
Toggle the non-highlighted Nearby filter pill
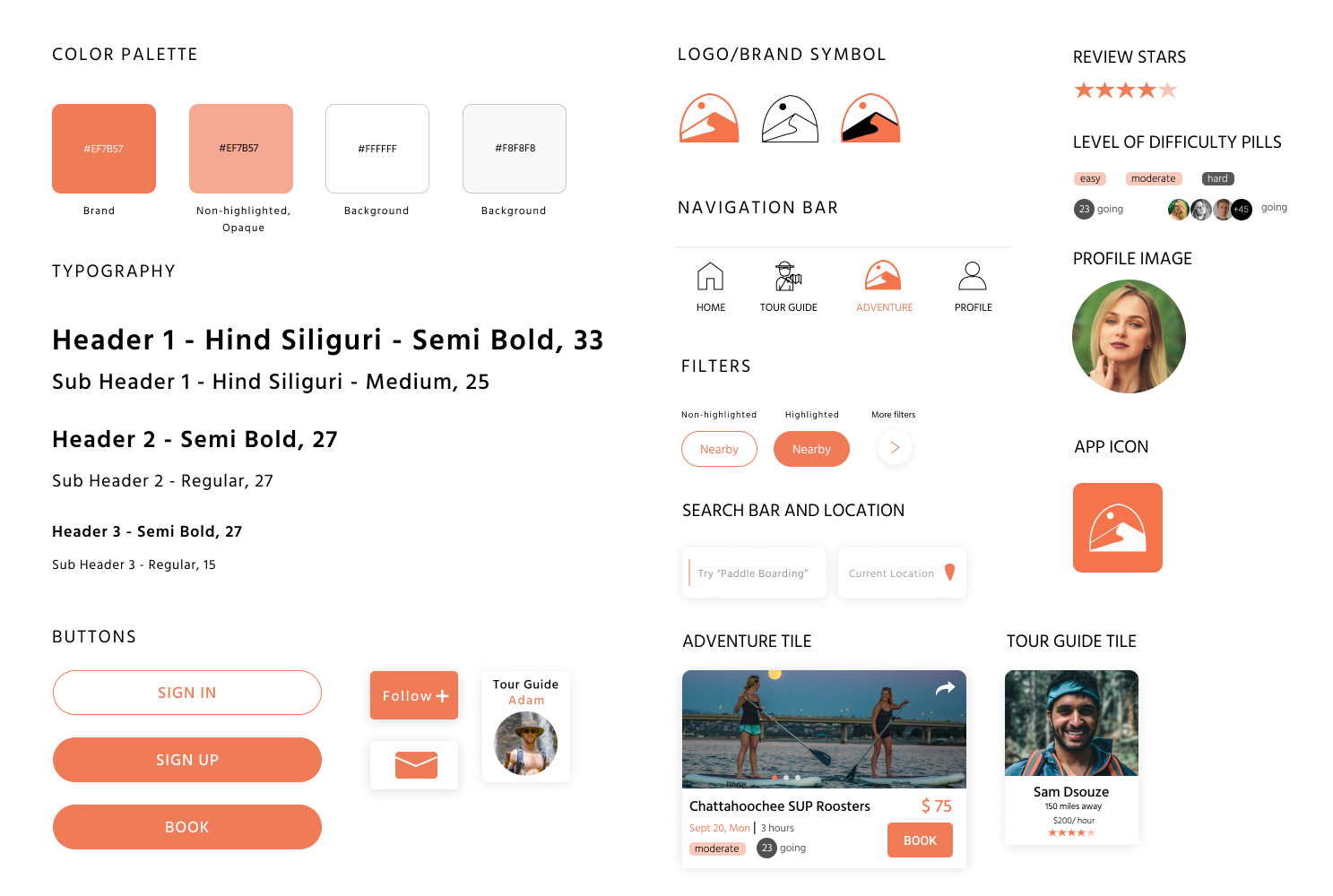click(x=719, y=449)
